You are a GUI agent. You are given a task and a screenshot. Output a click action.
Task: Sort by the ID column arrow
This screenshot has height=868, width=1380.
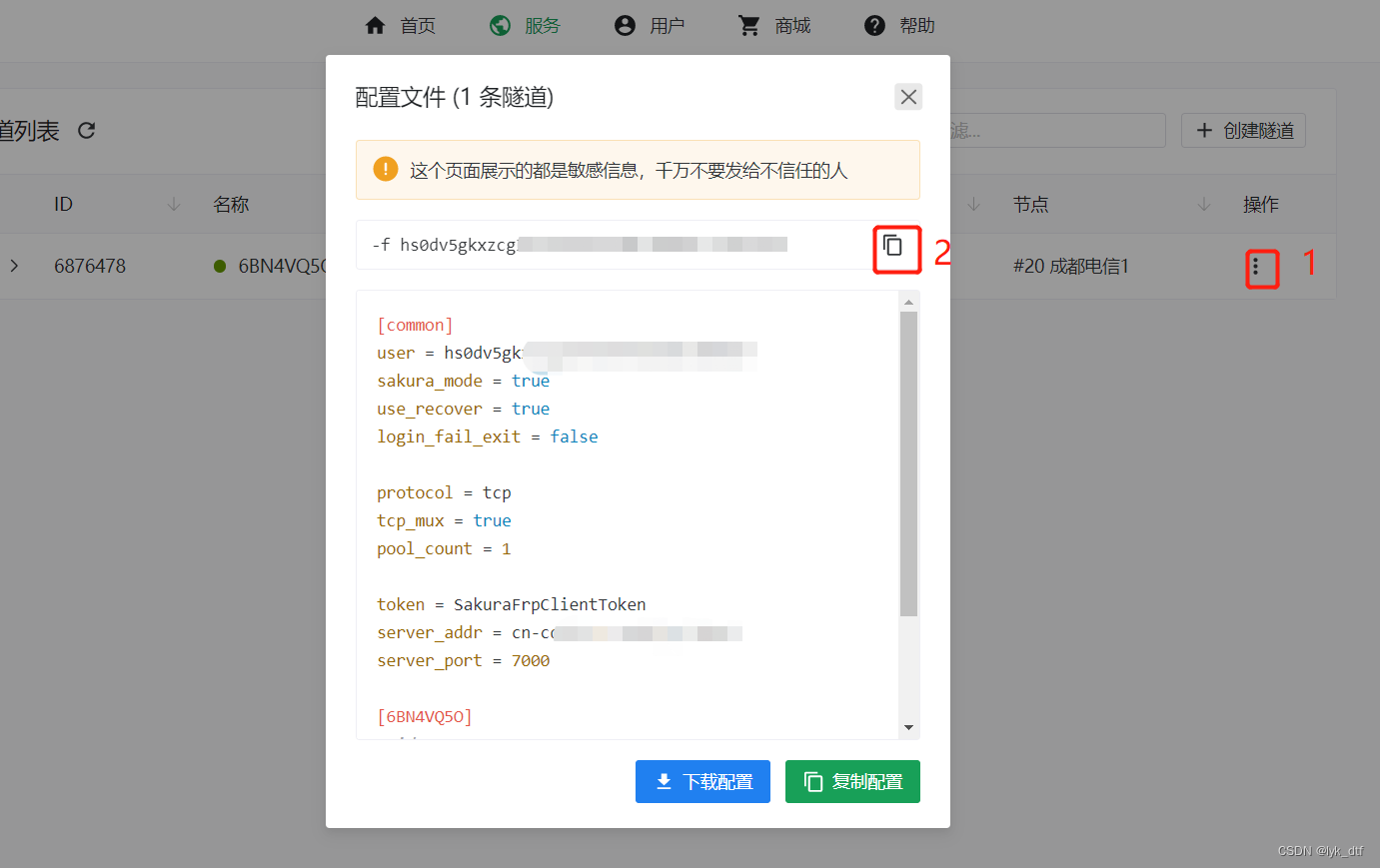174,204
